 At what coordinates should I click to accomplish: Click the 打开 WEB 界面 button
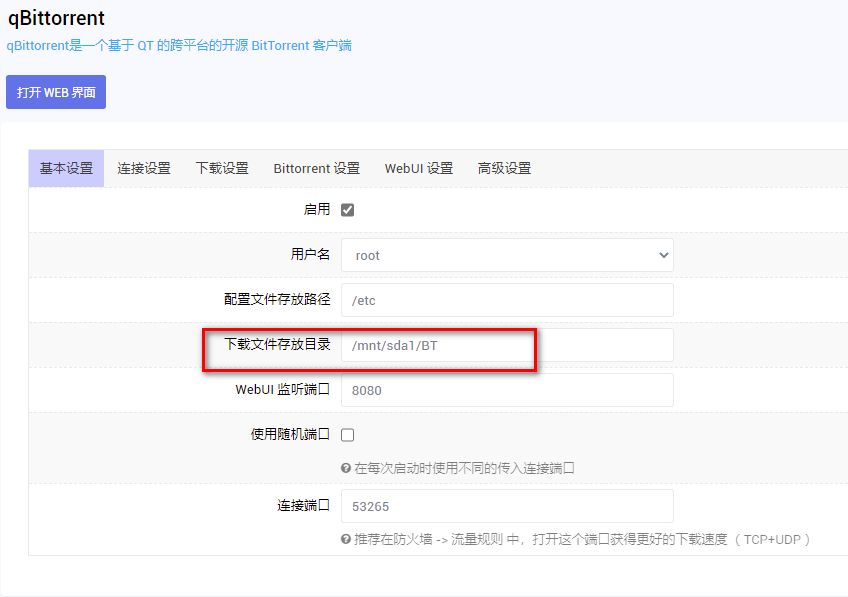click(x=56, y=92)
